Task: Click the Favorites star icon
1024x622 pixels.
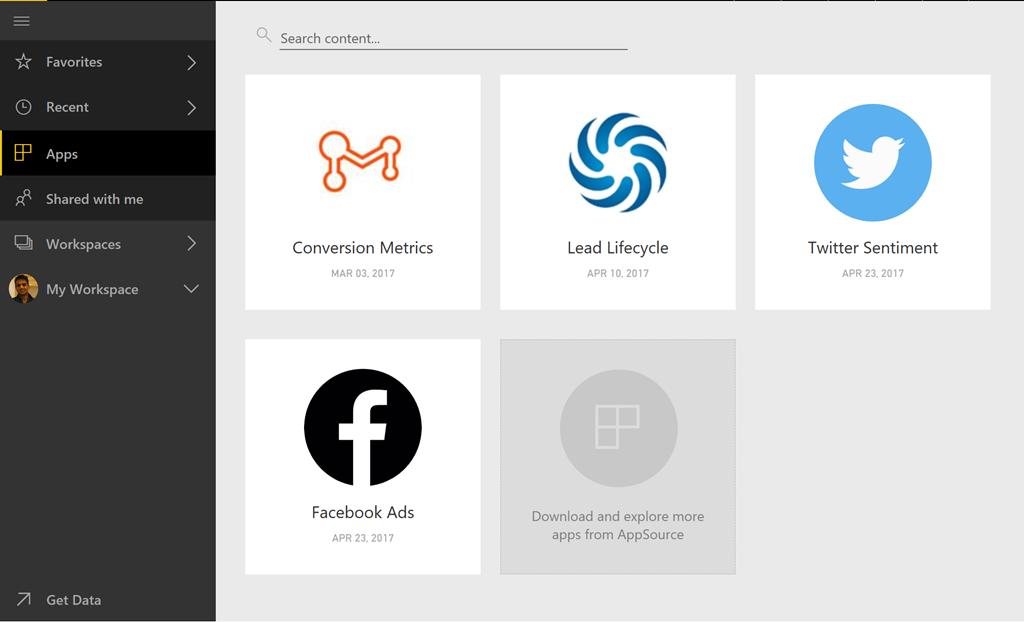Action: pyautogui.click(x=24, y=61)
